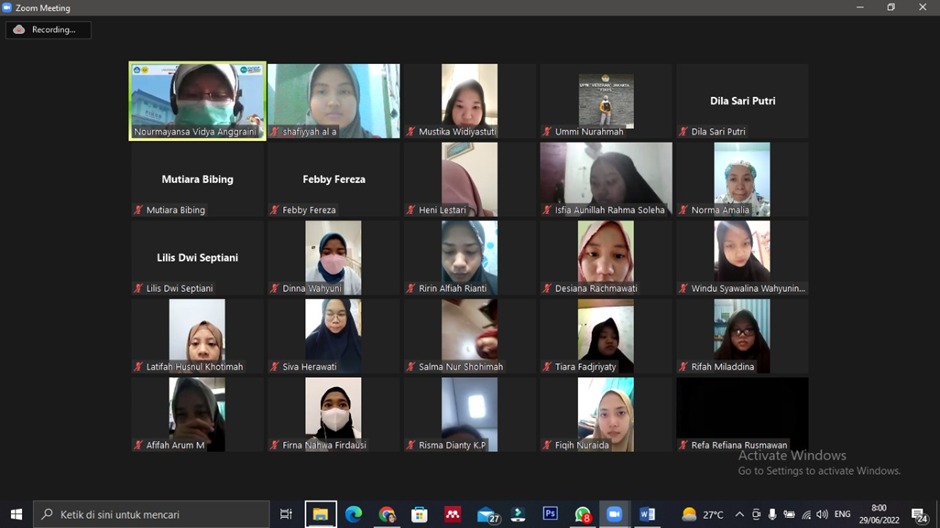Switch the ENG input language indicator
940x528 pixels.
(x=842, y=514)
